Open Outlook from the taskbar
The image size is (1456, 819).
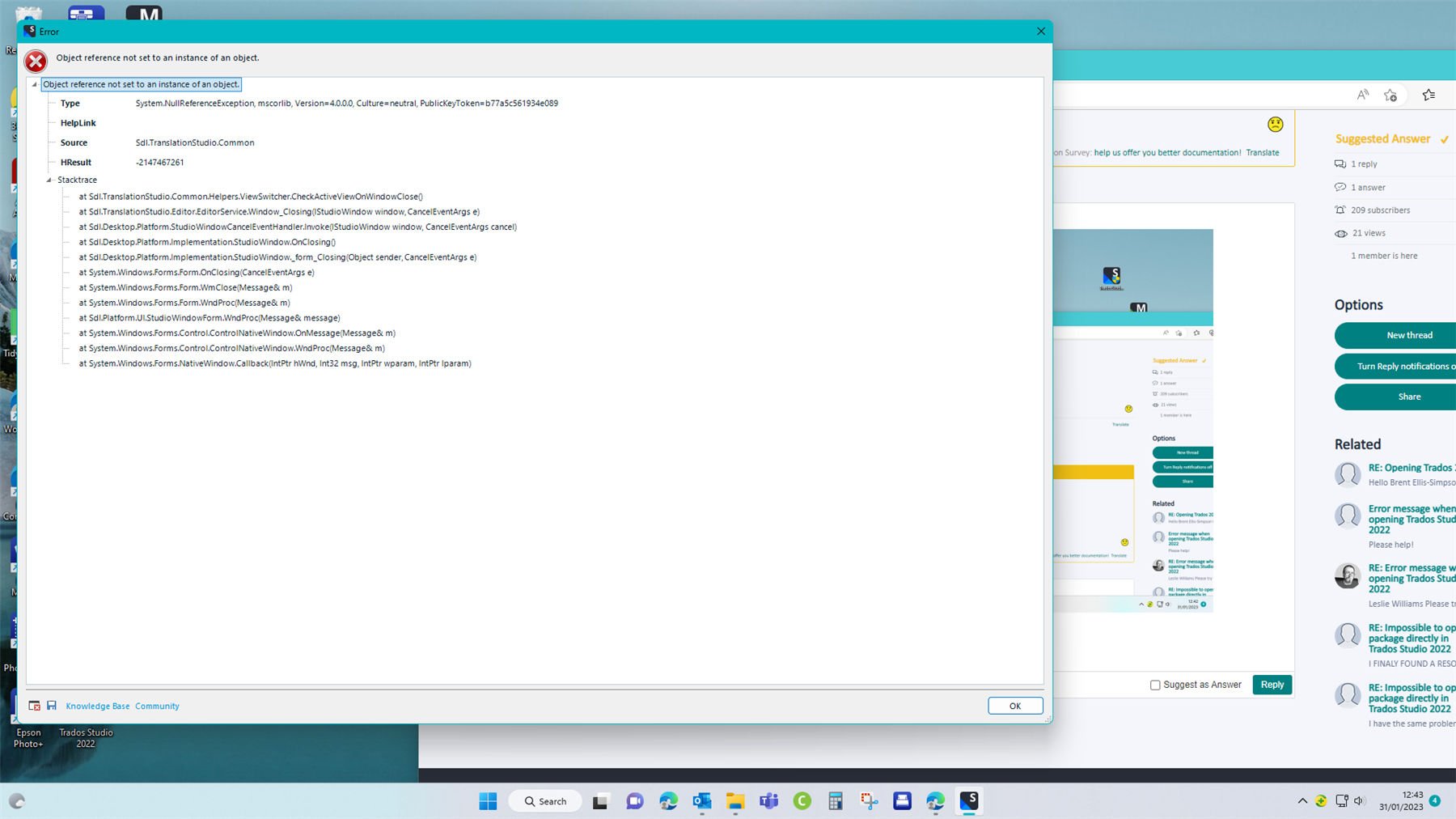tap(701, 801)
